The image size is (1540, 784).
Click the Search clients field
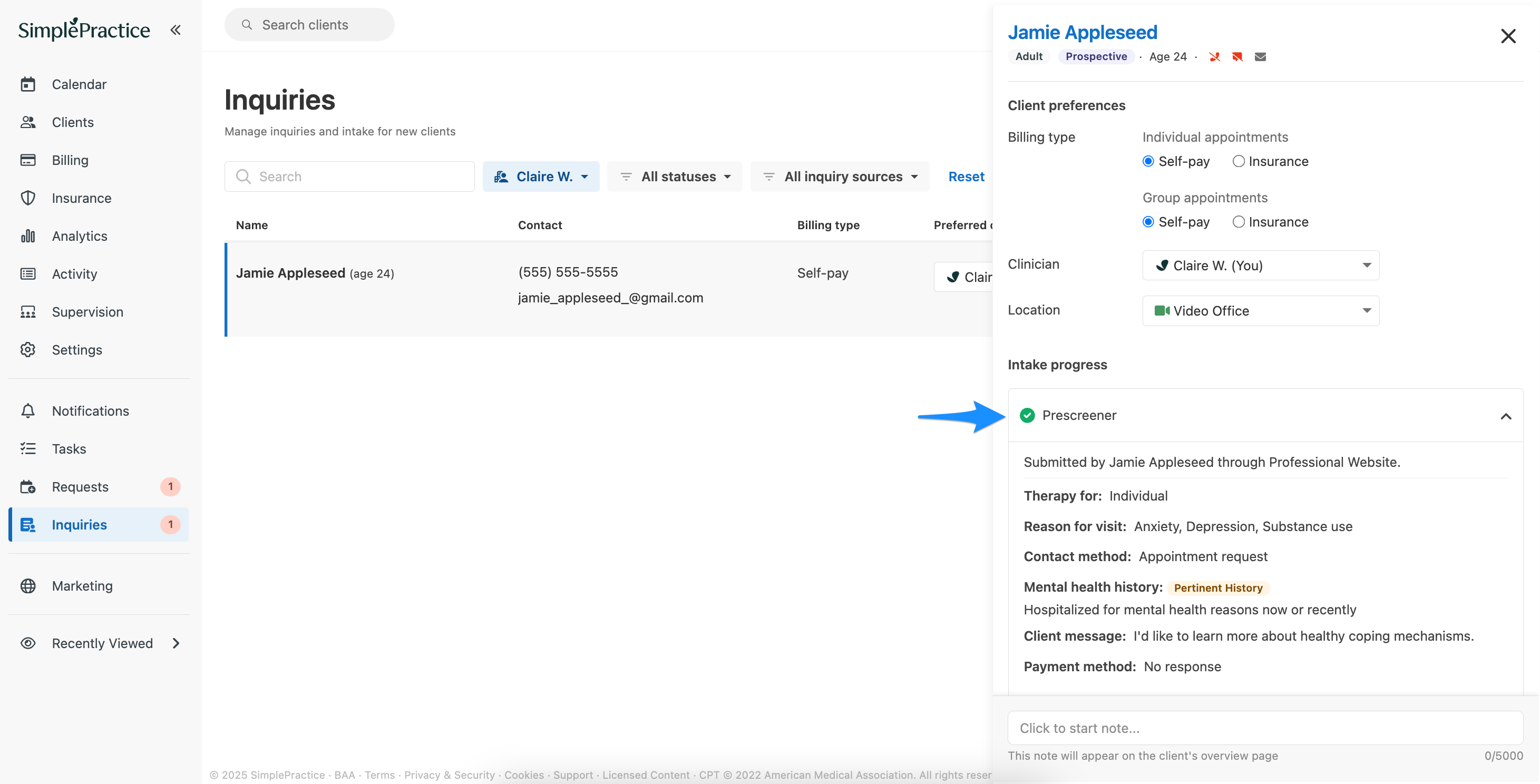[x=310, y=24]
